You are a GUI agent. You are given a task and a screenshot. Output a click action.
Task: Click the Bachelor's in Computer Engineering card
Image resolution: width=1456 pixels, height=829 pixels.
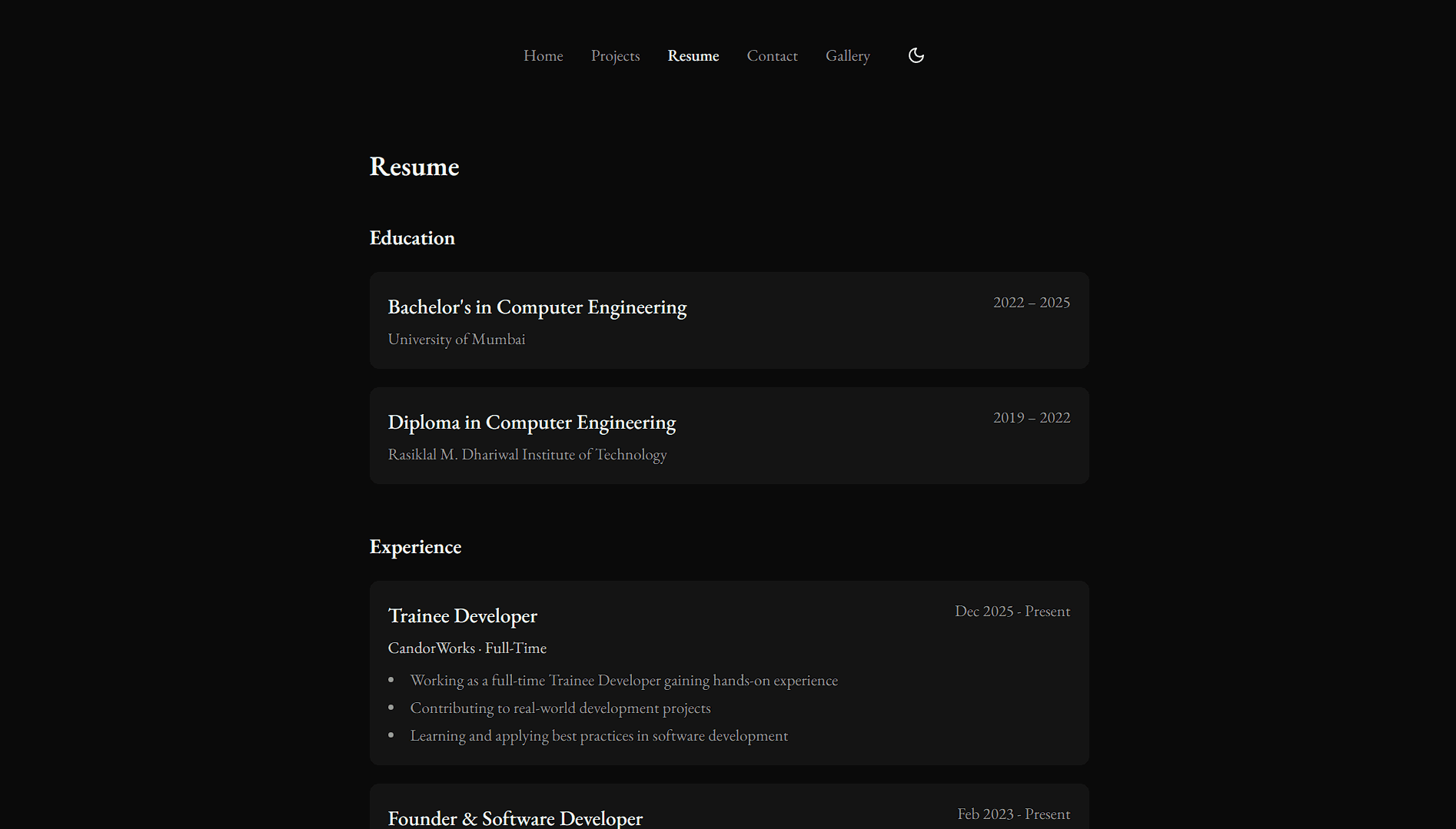tap(729, 320)
